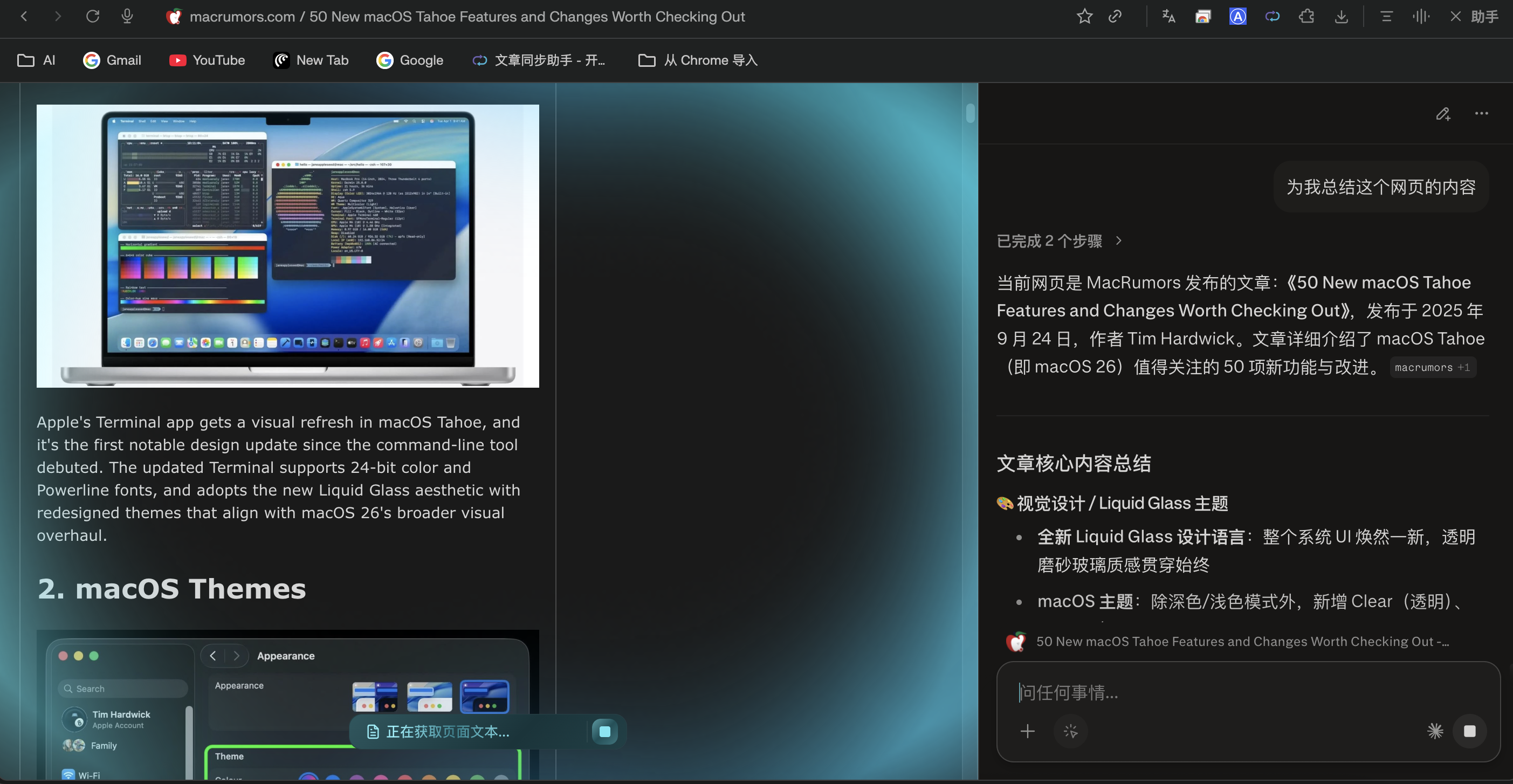
Task: Open the blue circled-A extension
Action: [x=1237, y=16]
